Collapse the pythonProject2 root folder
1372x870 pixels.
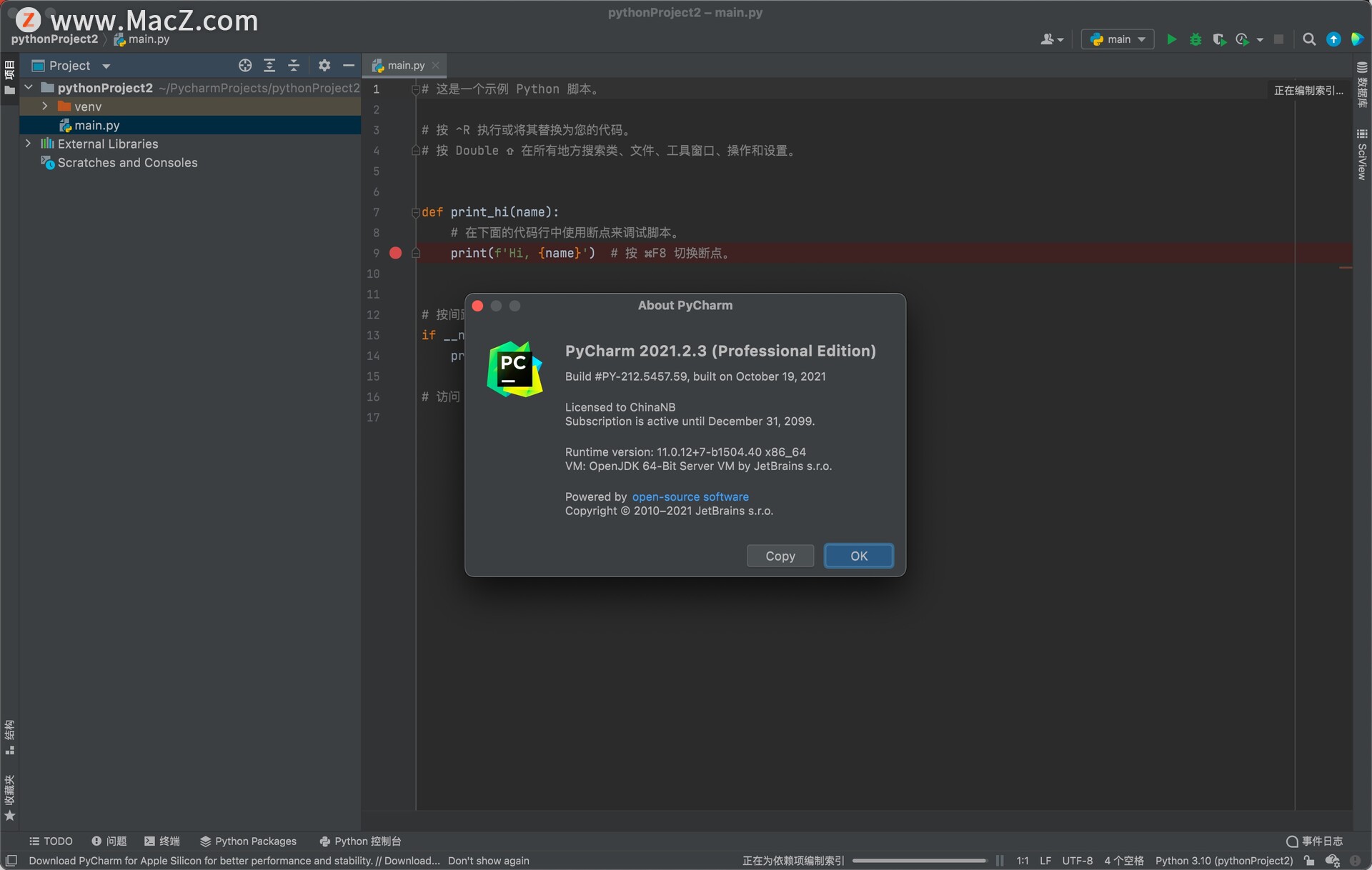[29, 87]
